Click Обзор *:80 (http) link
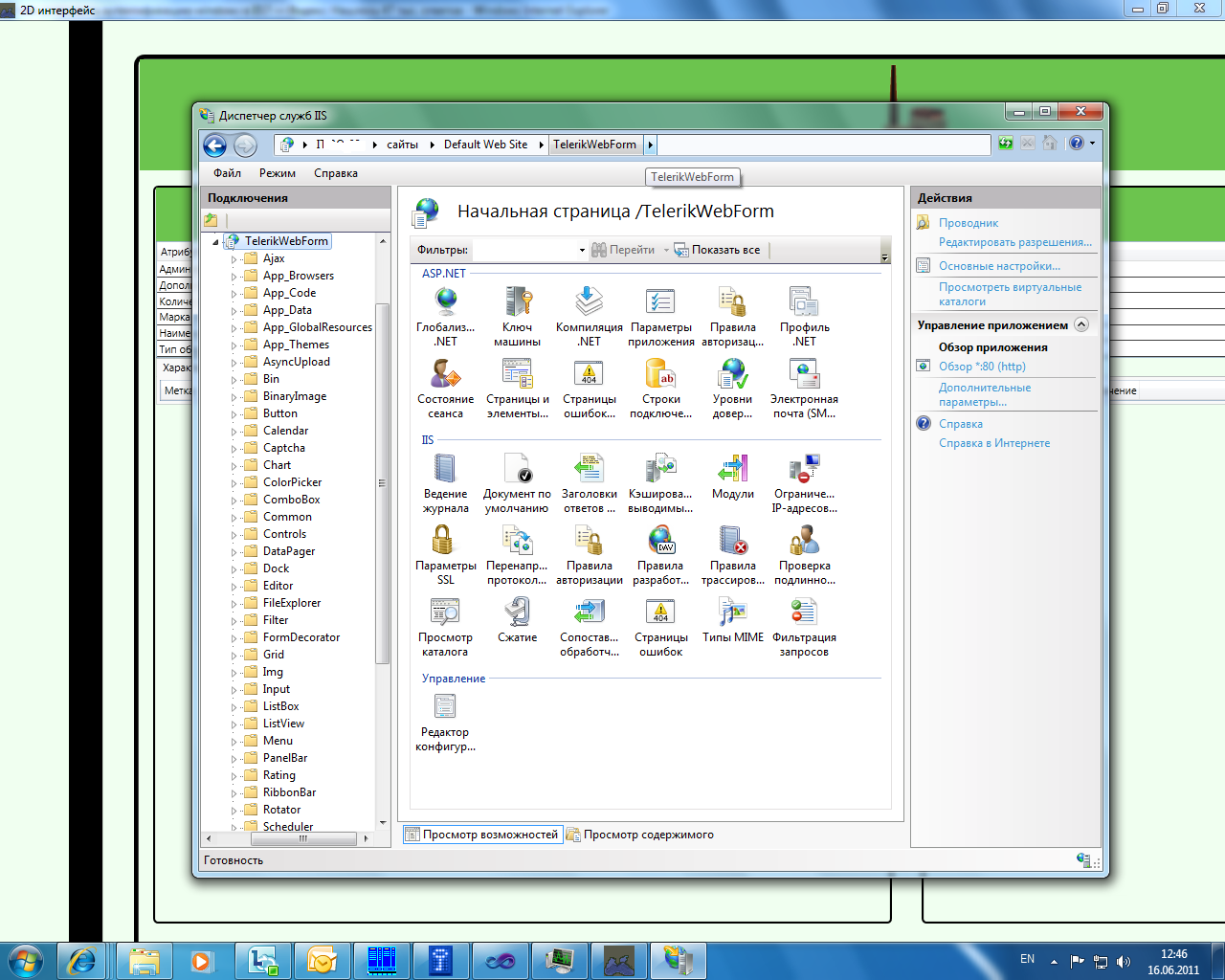The height and width of the screenshot is (980, 1225). tap(982, 367)
